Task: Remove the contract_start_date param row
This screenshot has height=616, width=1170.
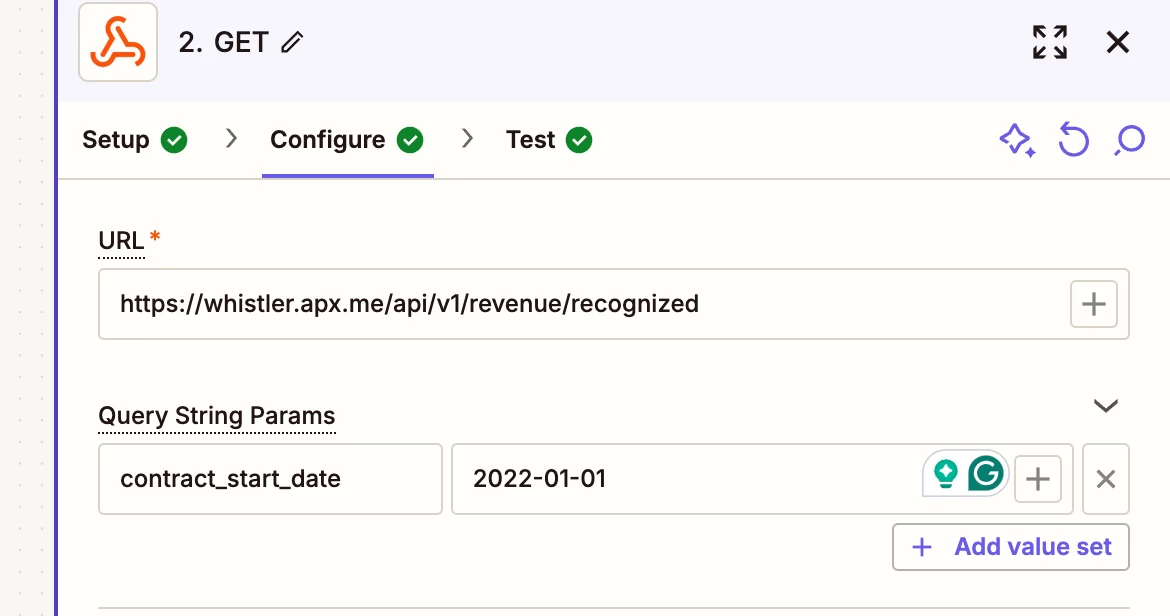Action: pyautogui.click(x=1106, y=479)
